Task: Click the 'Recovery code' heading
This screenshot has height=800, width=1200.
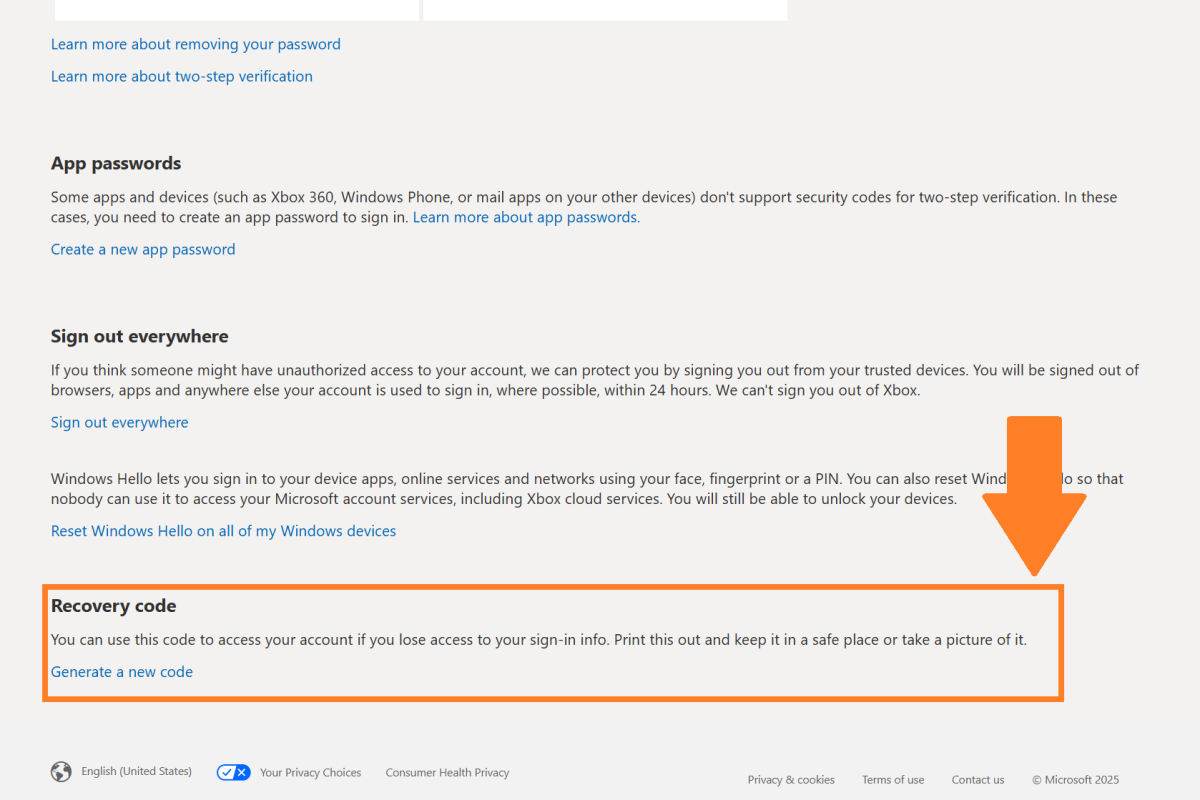Action: click(x=114, y=606)
